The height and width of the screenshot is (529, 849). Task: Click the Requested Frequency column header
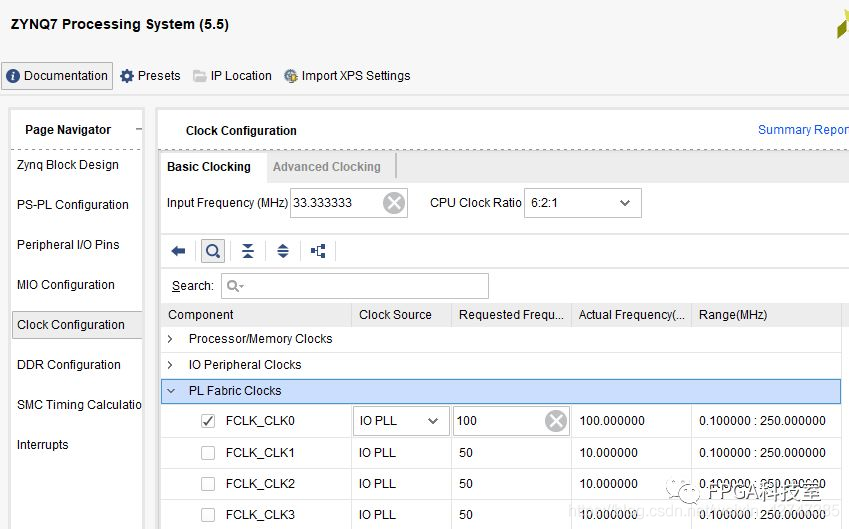coord(511,315)
